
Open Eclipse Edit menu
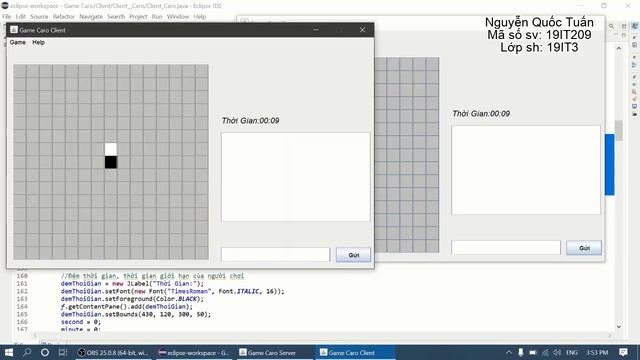(x=20, y=17)
